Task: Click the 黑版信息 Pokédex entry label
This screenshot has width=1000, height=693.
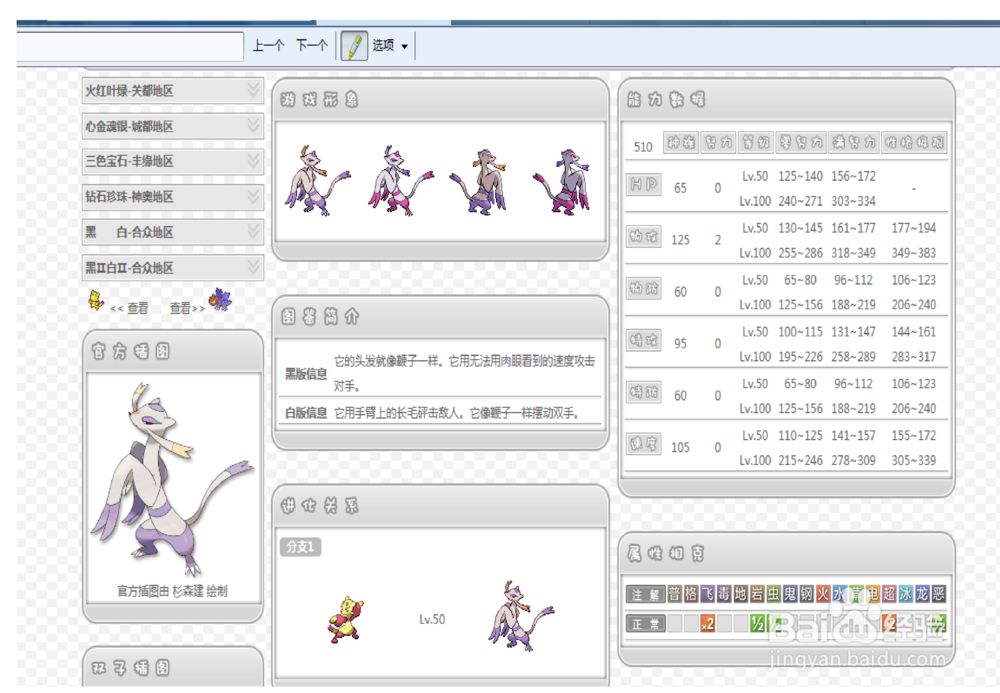Action: point(305,374)
